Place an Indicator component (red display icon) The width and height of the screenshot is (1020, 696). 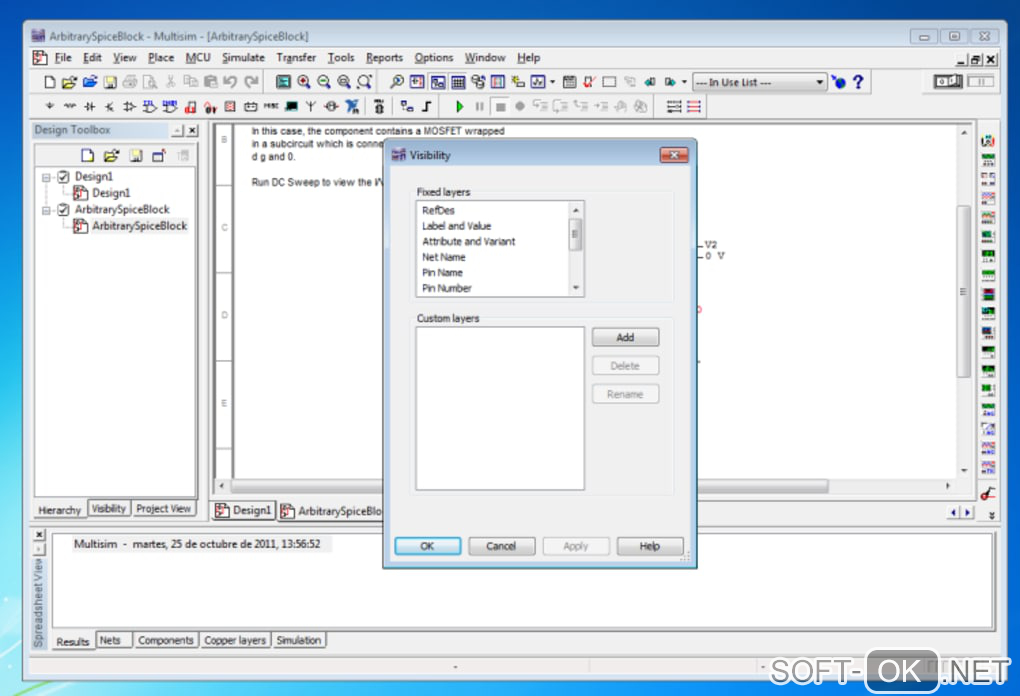tap(230, 106)
